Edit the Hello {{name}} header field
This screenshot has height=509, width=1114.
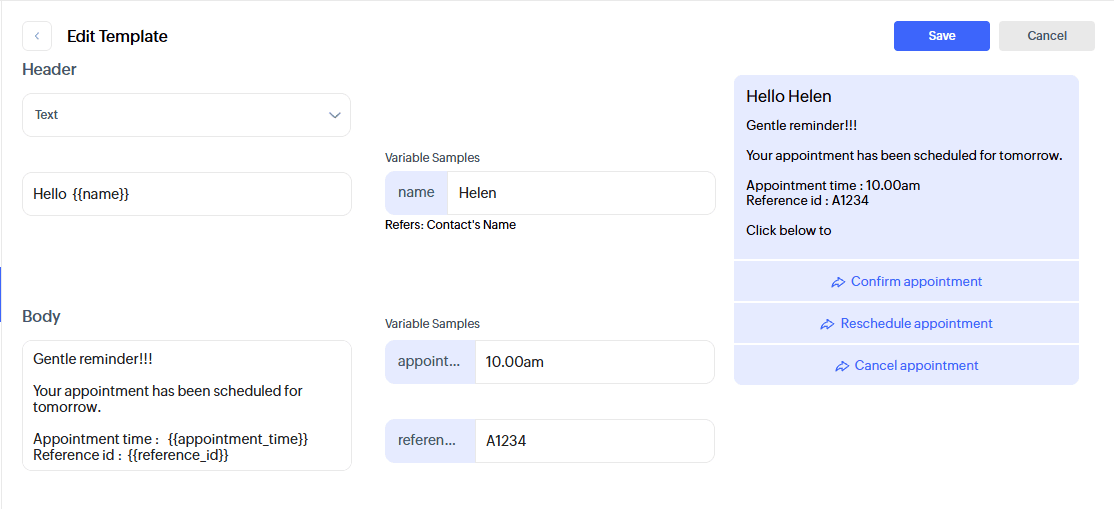tap(186, 194)
